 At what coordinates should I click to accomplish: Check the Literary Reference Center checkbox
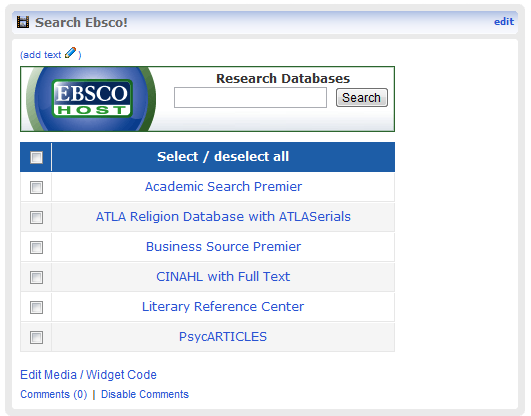click(36, 308)
